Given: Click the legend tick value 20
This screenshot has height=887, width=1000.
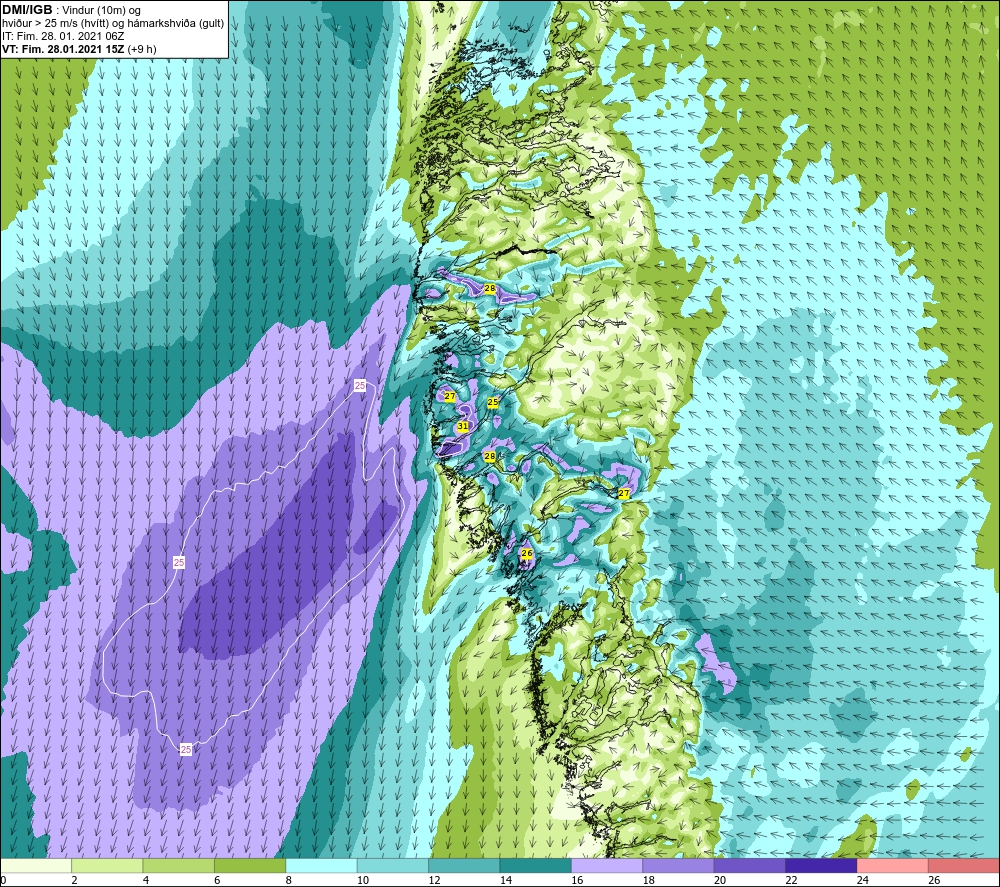Looking at the screenshot, I should 720,880.
